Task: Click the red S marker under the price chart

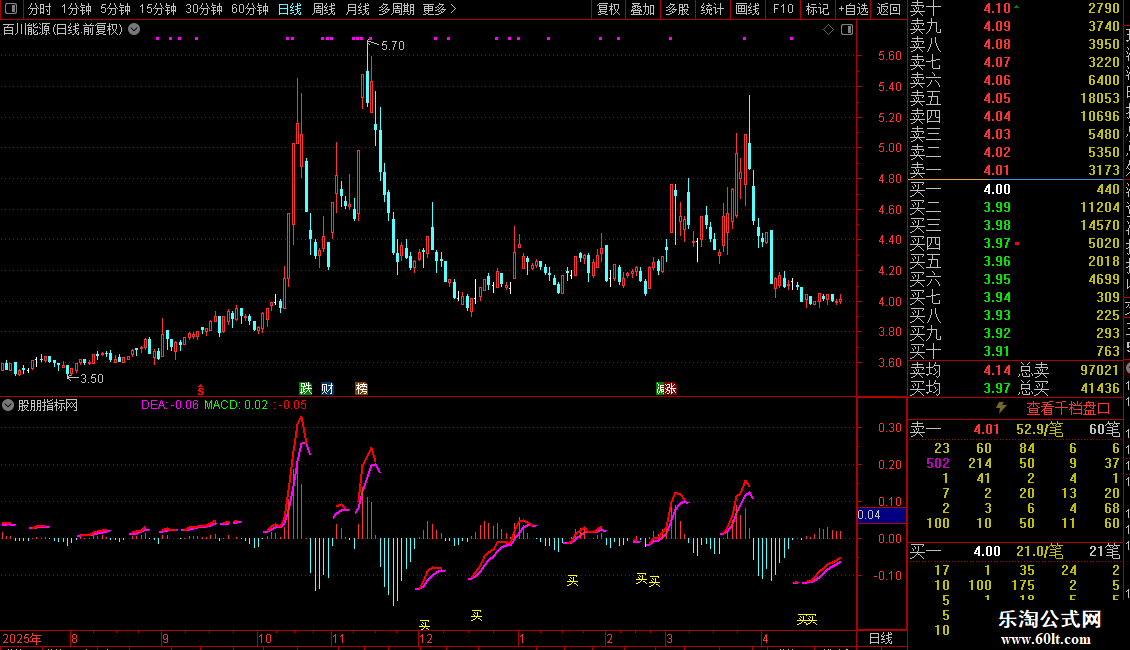Action: click(201, 390)
